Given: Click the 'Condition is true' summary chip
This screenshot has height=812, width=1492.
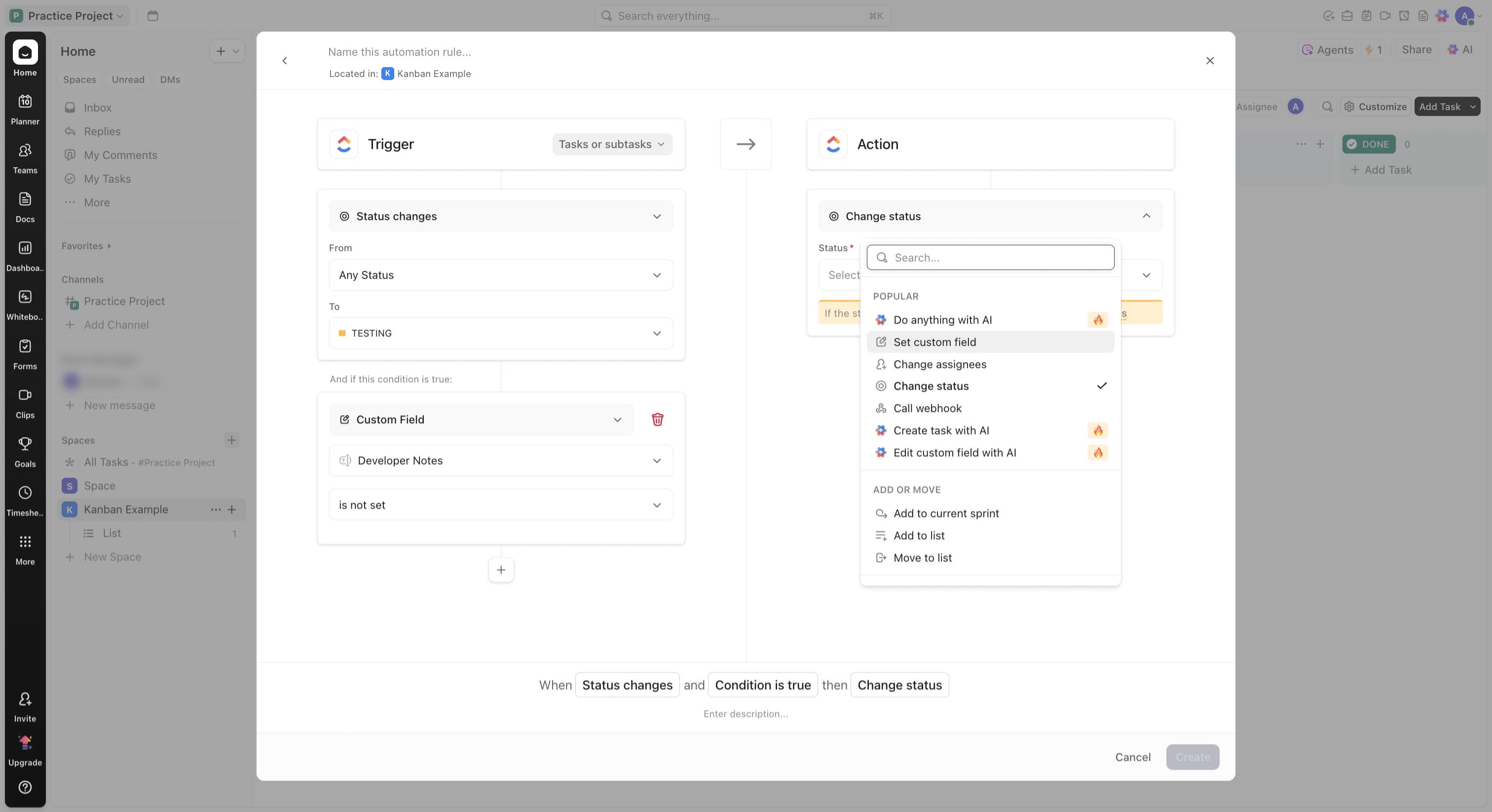Looking at the screenshot, I should pyautogui.click(x=762, y=685).
